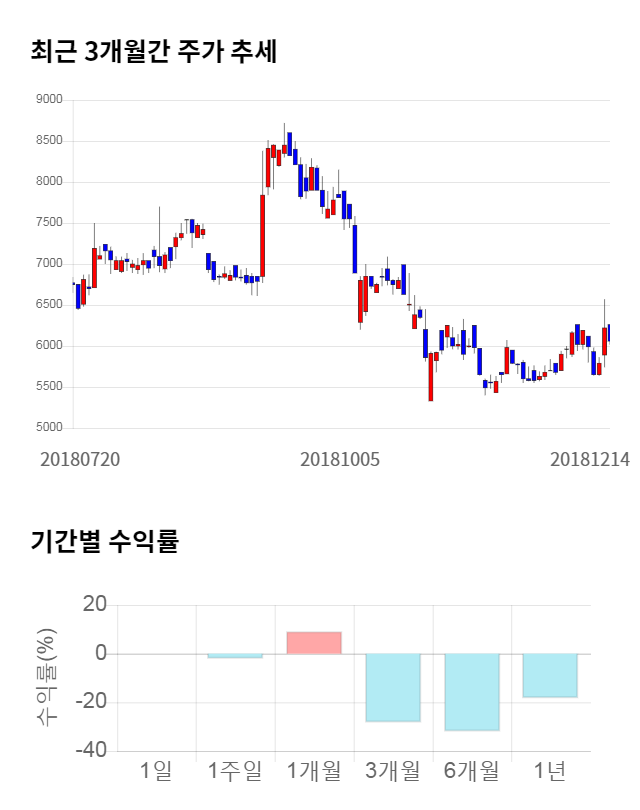This screenshot has height=810, width=640.
Task: Click the small 1주일 return bar
Action: point(235,656)
